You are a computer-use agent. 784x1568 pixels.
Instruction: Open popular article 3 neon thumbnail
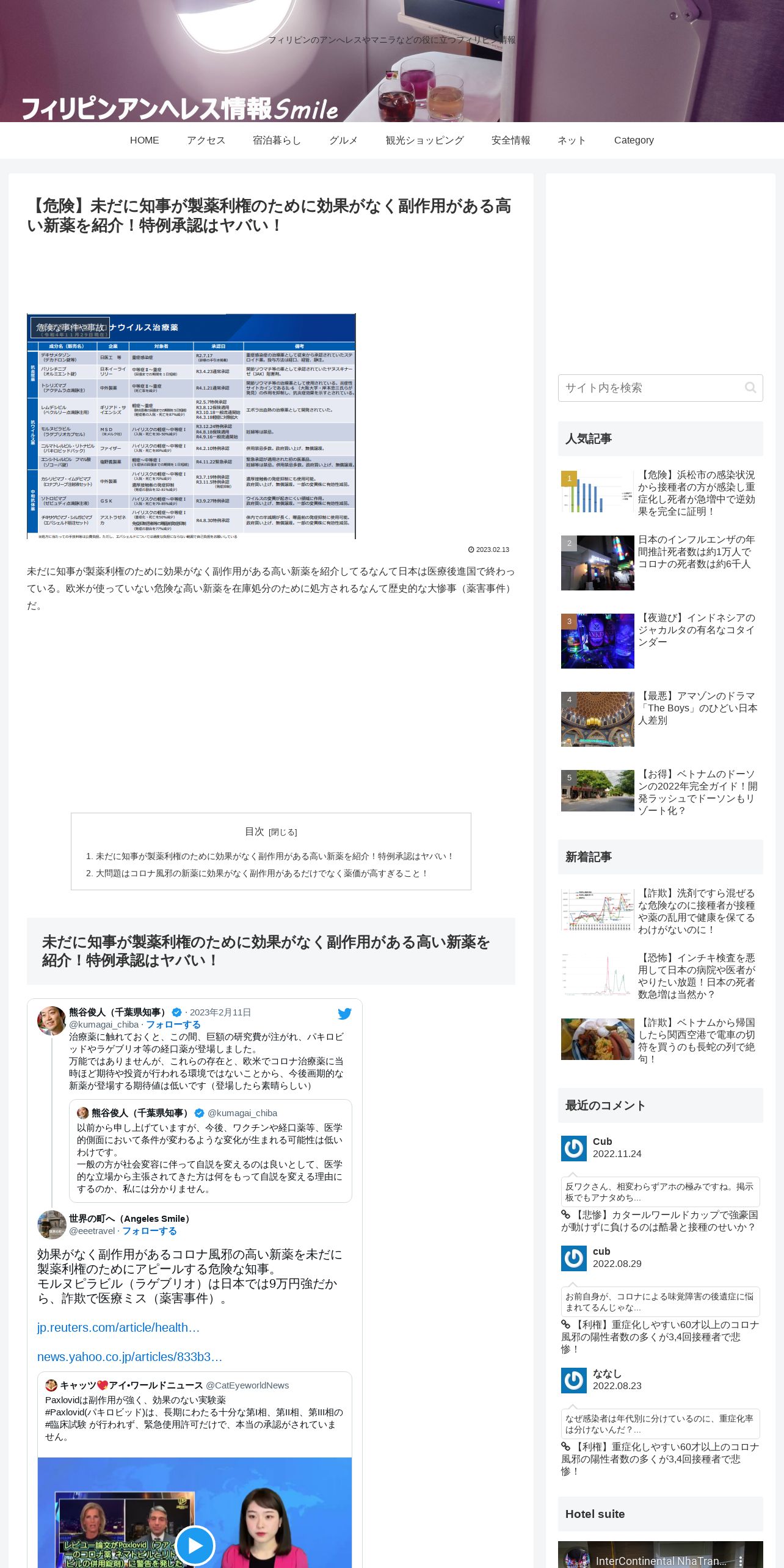click(x=598, y=641)
